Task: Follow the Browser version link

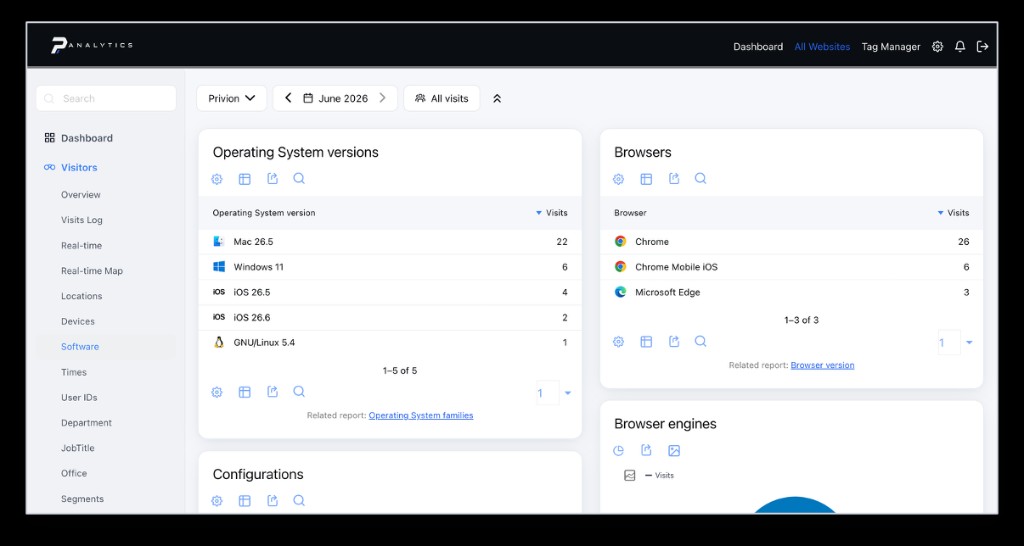Action: coord(822,365)
